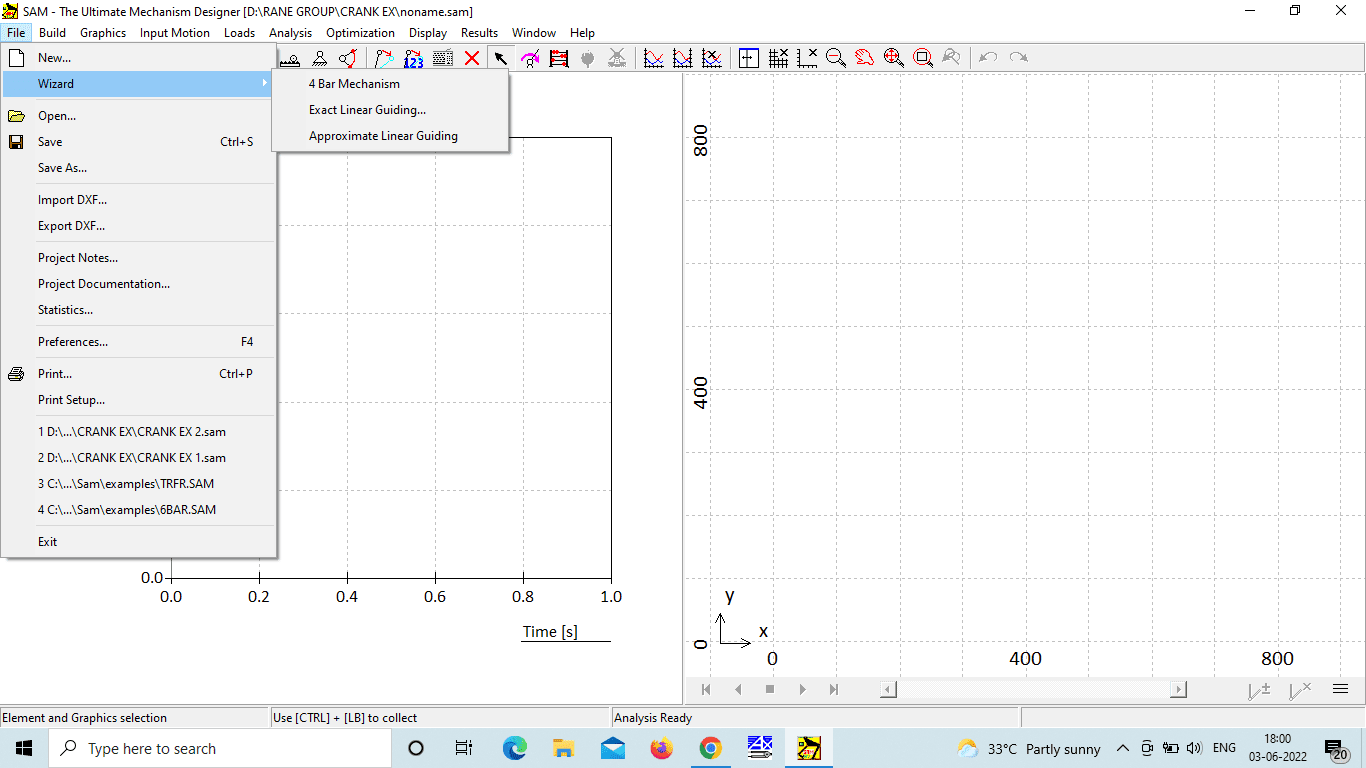Click the blue 123 numbering icon
Image resolution: width=1366 pixels, height=768 pixels.
414,58
